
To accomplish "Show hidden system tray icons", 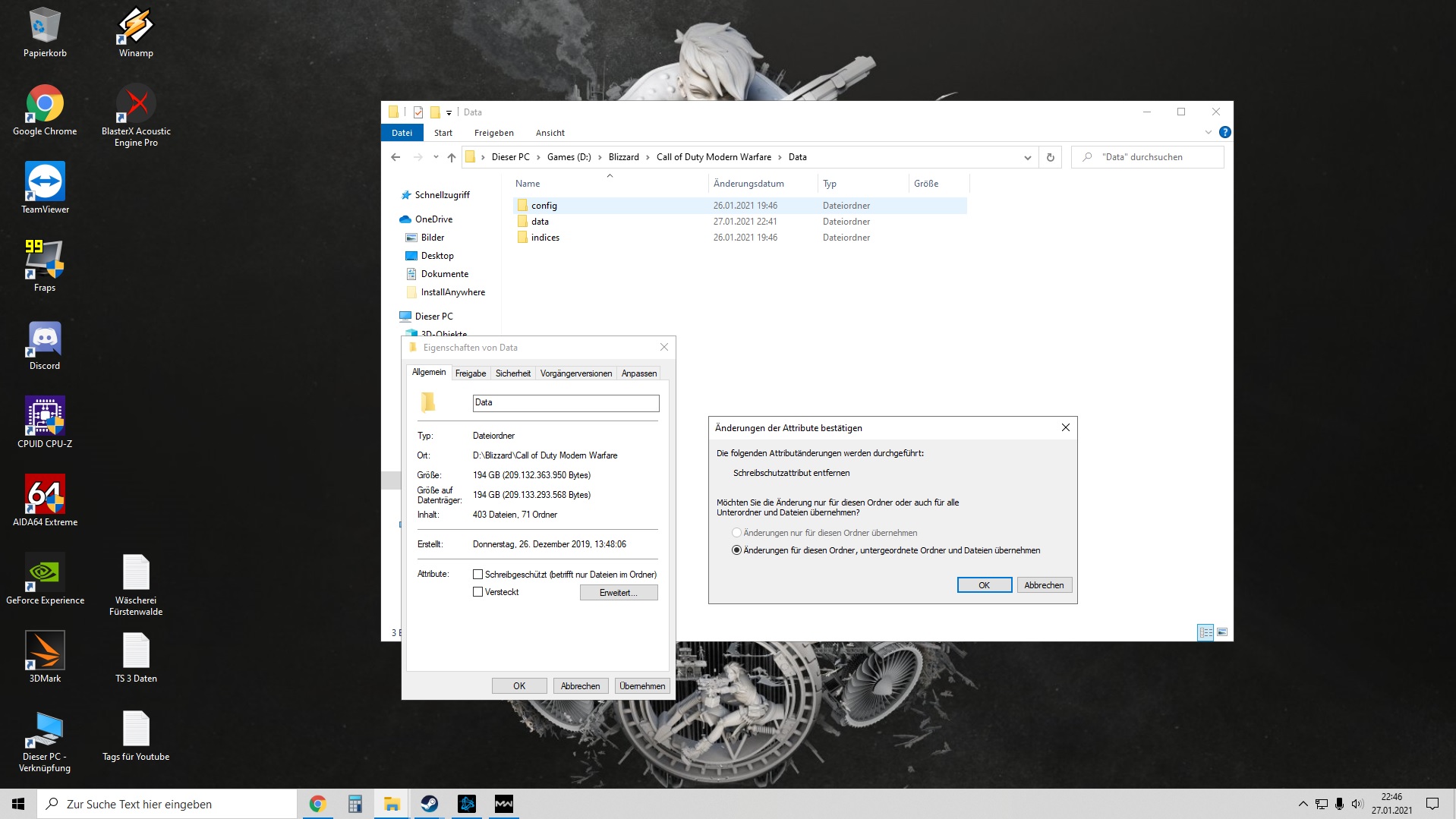I will [1303, 804].
